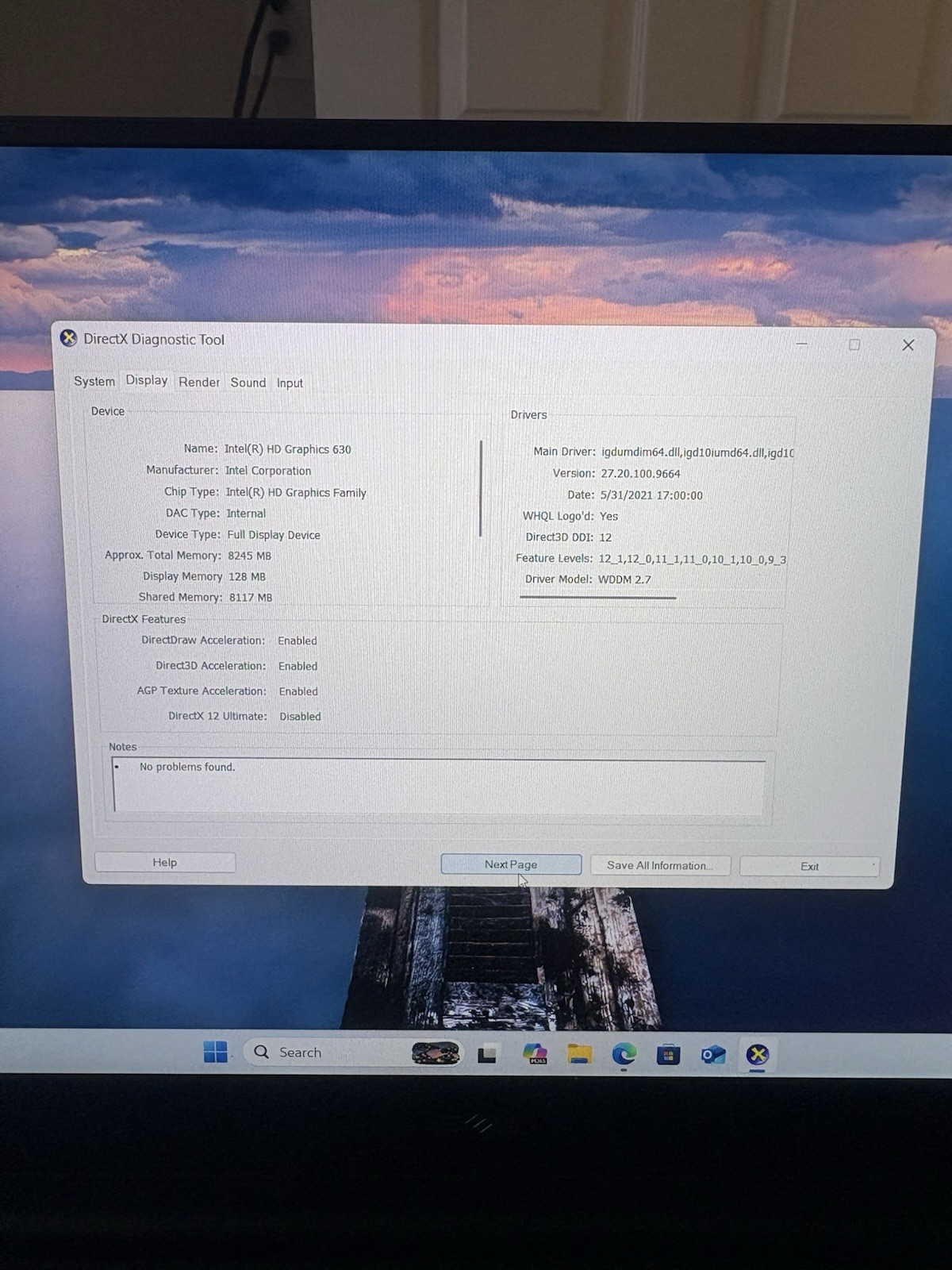Open Outlook from the taskbar
The image size is (952, 1270).
pos(713,1054)
